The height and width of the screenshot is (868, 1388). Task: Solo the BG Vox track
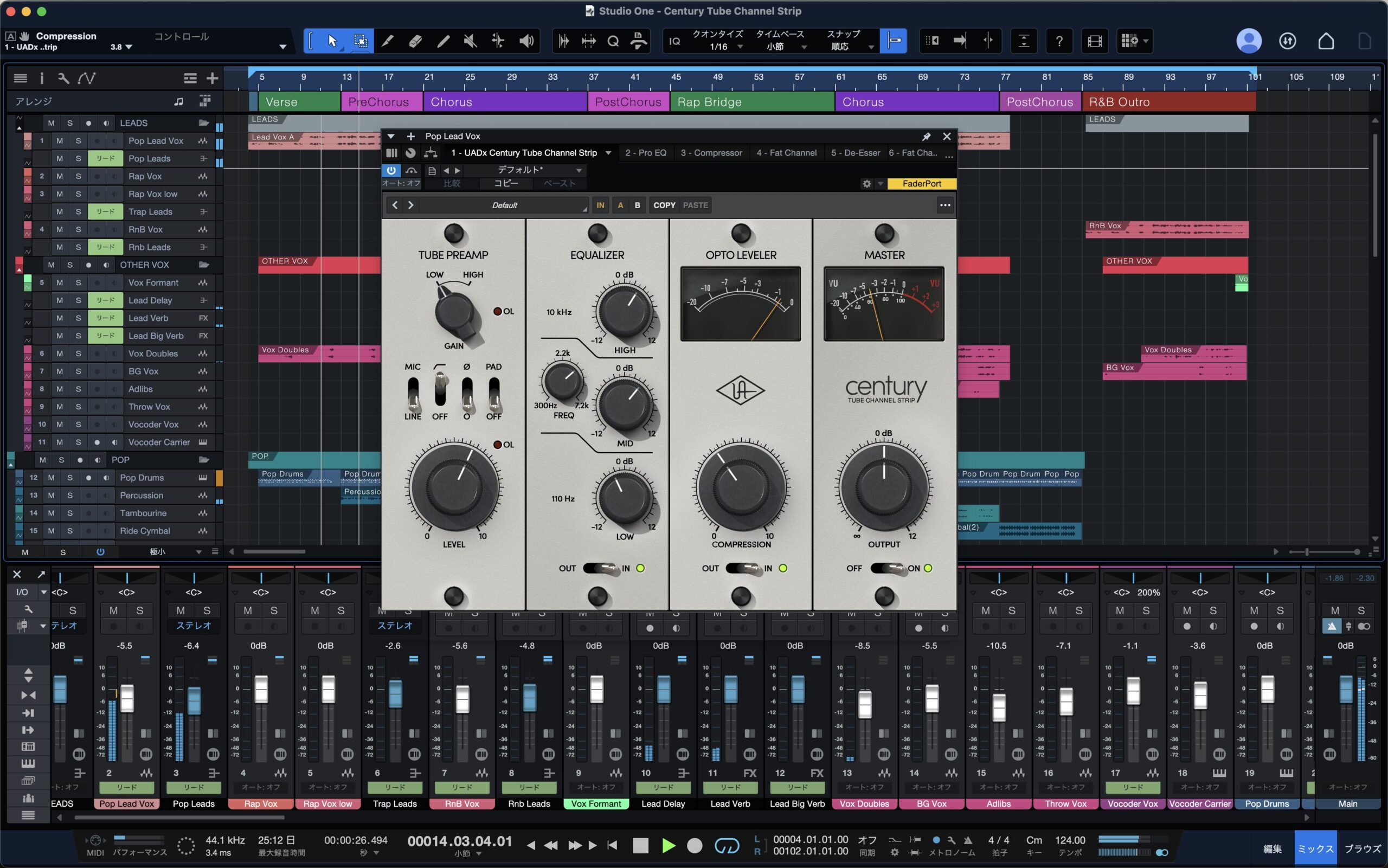pyautogui.click(x=78, y=371)
